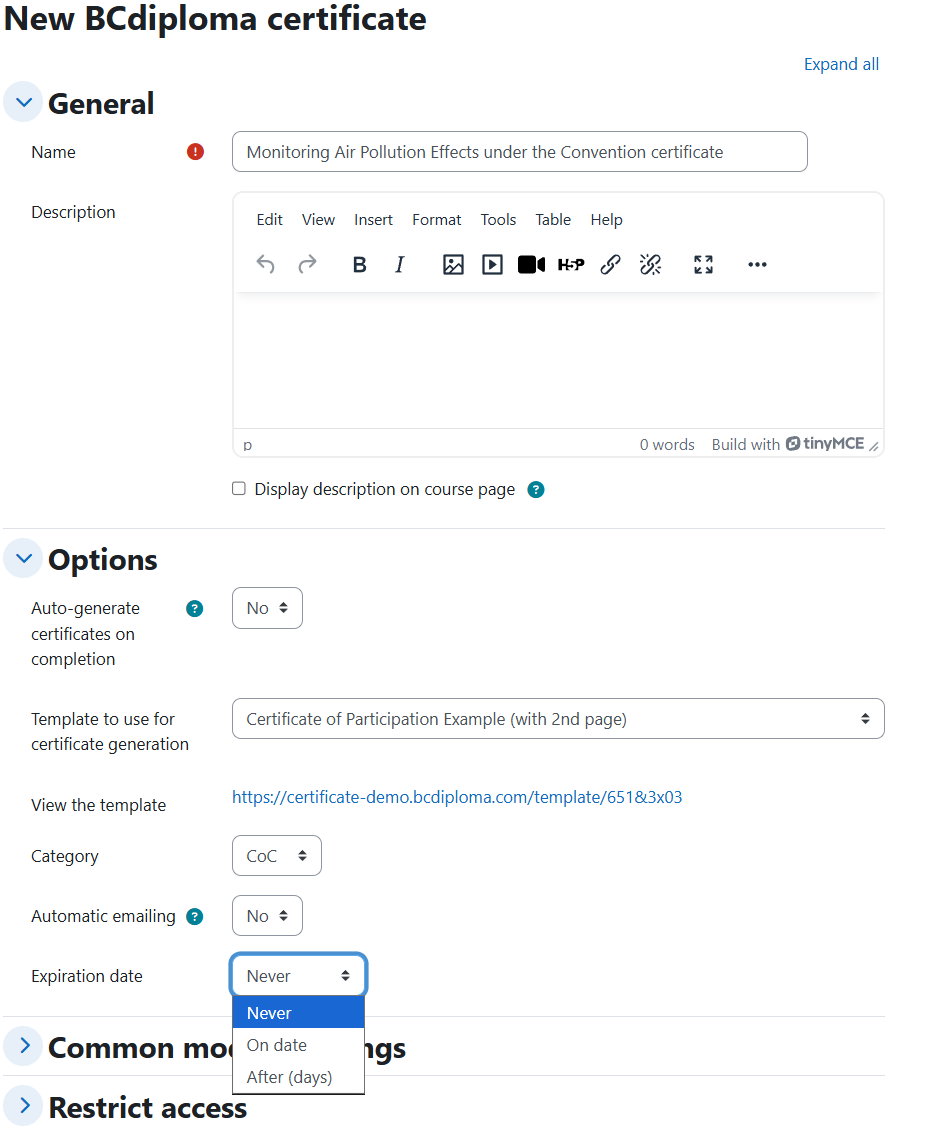Screen dimensions: 925x1134
Task: Click inside the description text area
Action: coord(558,360)
